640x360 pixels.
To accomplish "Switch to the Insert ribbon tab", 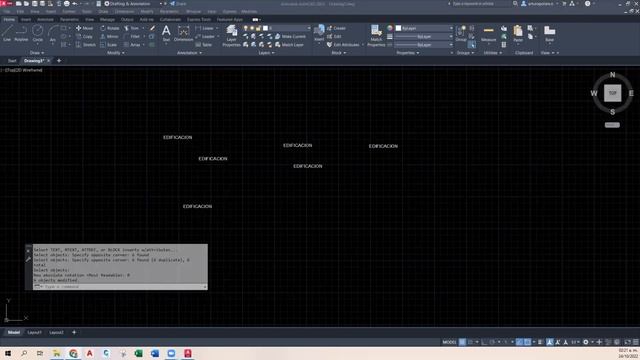I will [x=26, y=20].
